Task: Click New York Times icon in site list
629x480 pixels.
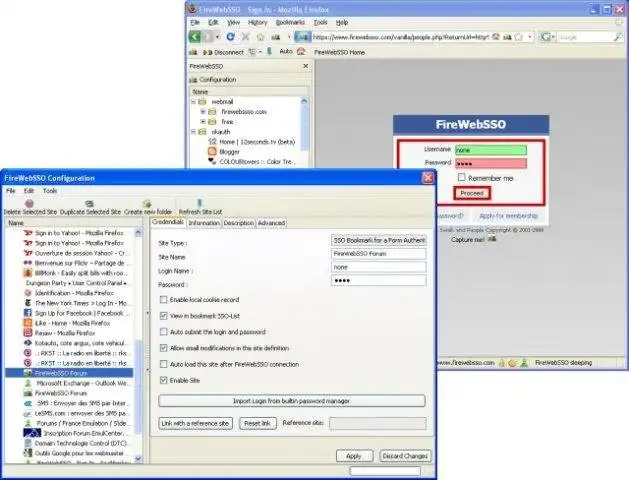Action: (x=28, y=303)
